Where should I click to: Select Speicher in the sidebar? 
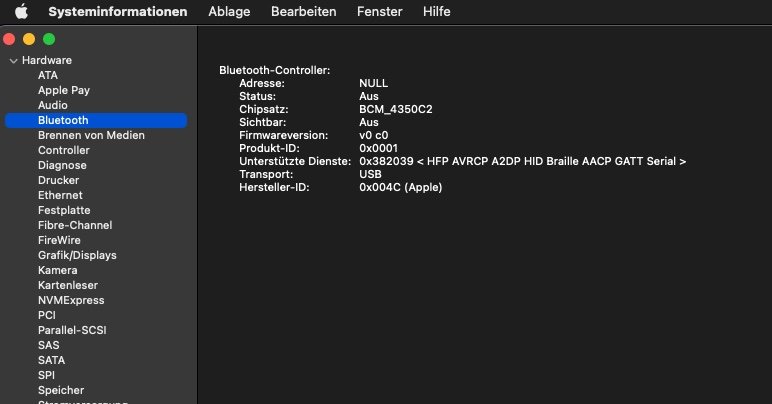pyautogui.click(x=61, y=390)
